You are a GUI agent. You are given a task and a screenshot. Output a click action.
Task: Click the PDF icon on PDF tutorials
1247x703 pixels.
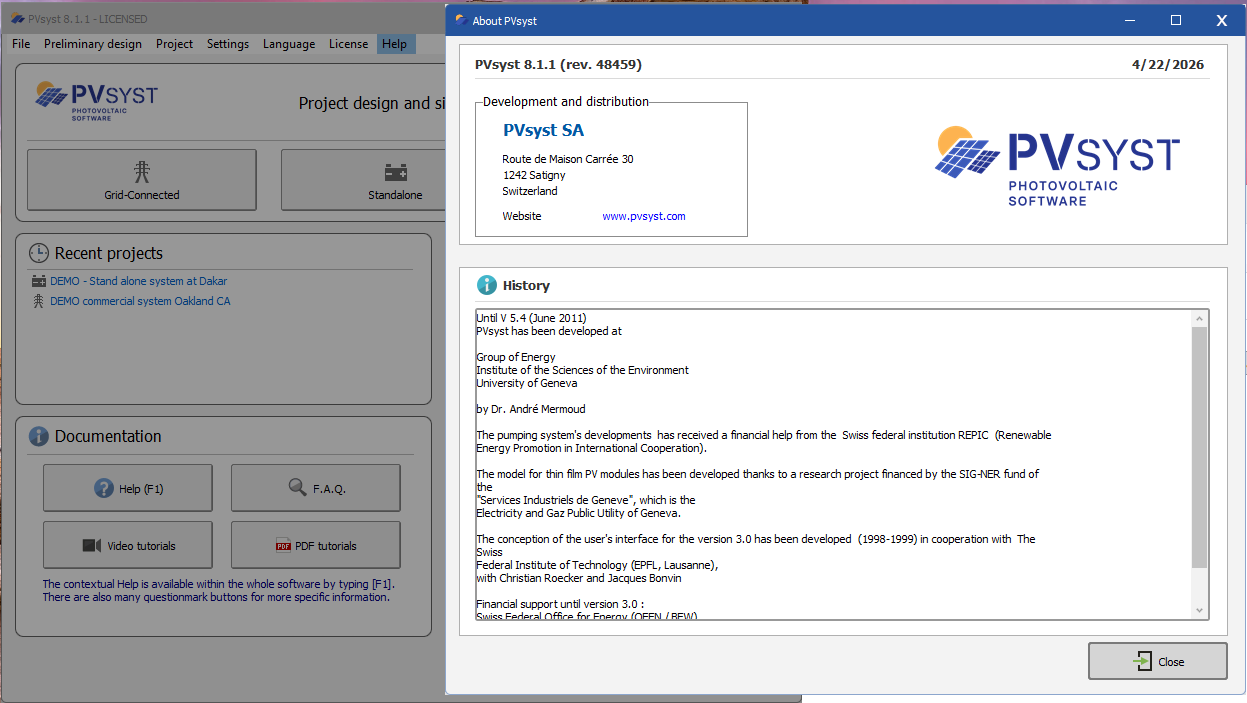283,546
